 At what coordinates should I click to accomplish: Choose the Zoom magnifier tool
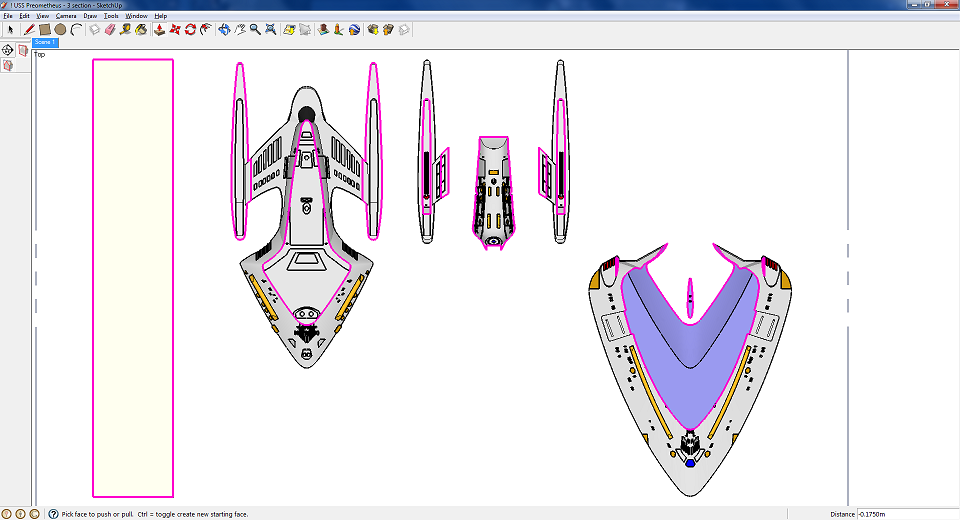(255, 29)
